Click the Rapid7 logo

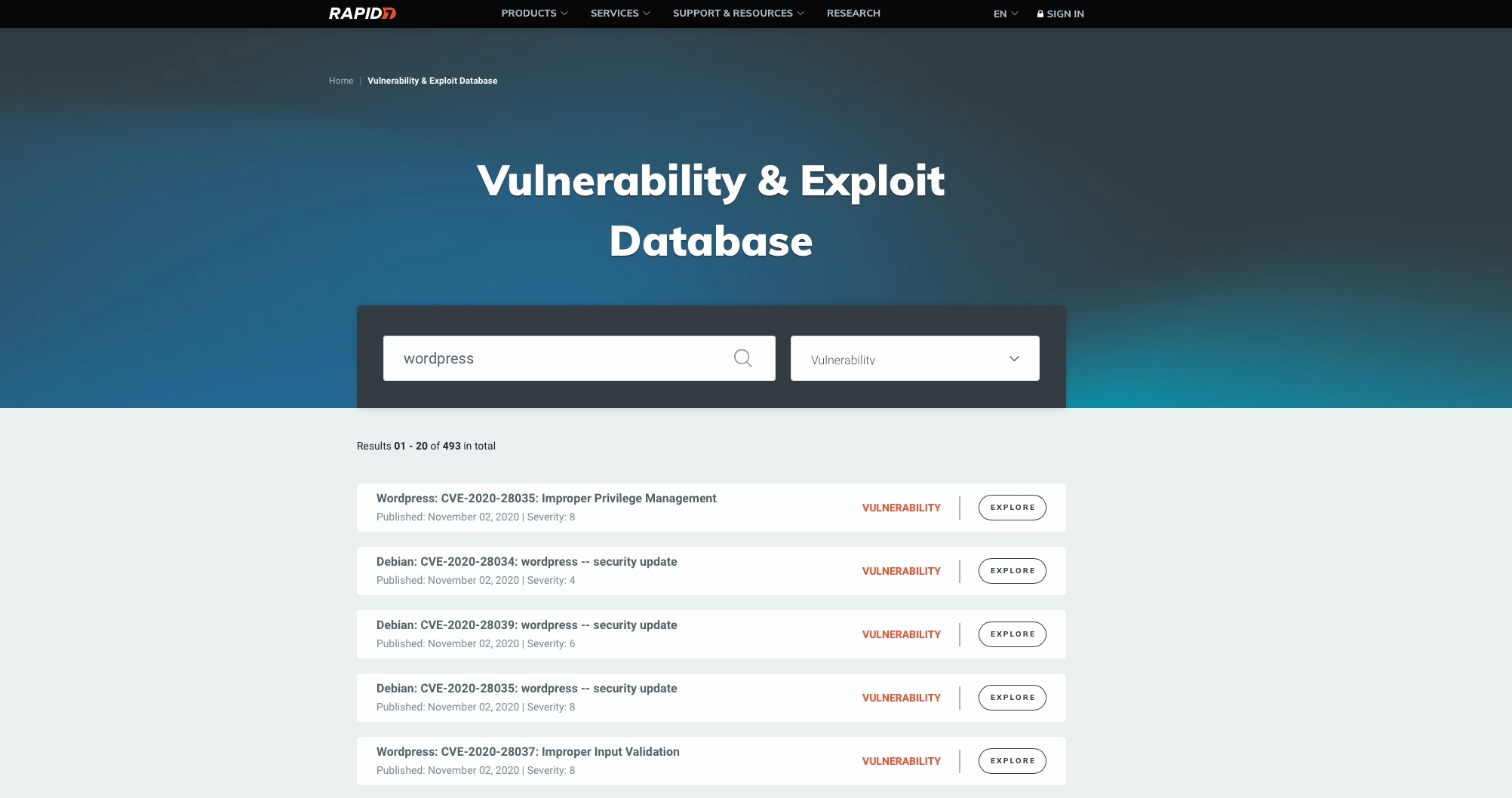(362, 14)
